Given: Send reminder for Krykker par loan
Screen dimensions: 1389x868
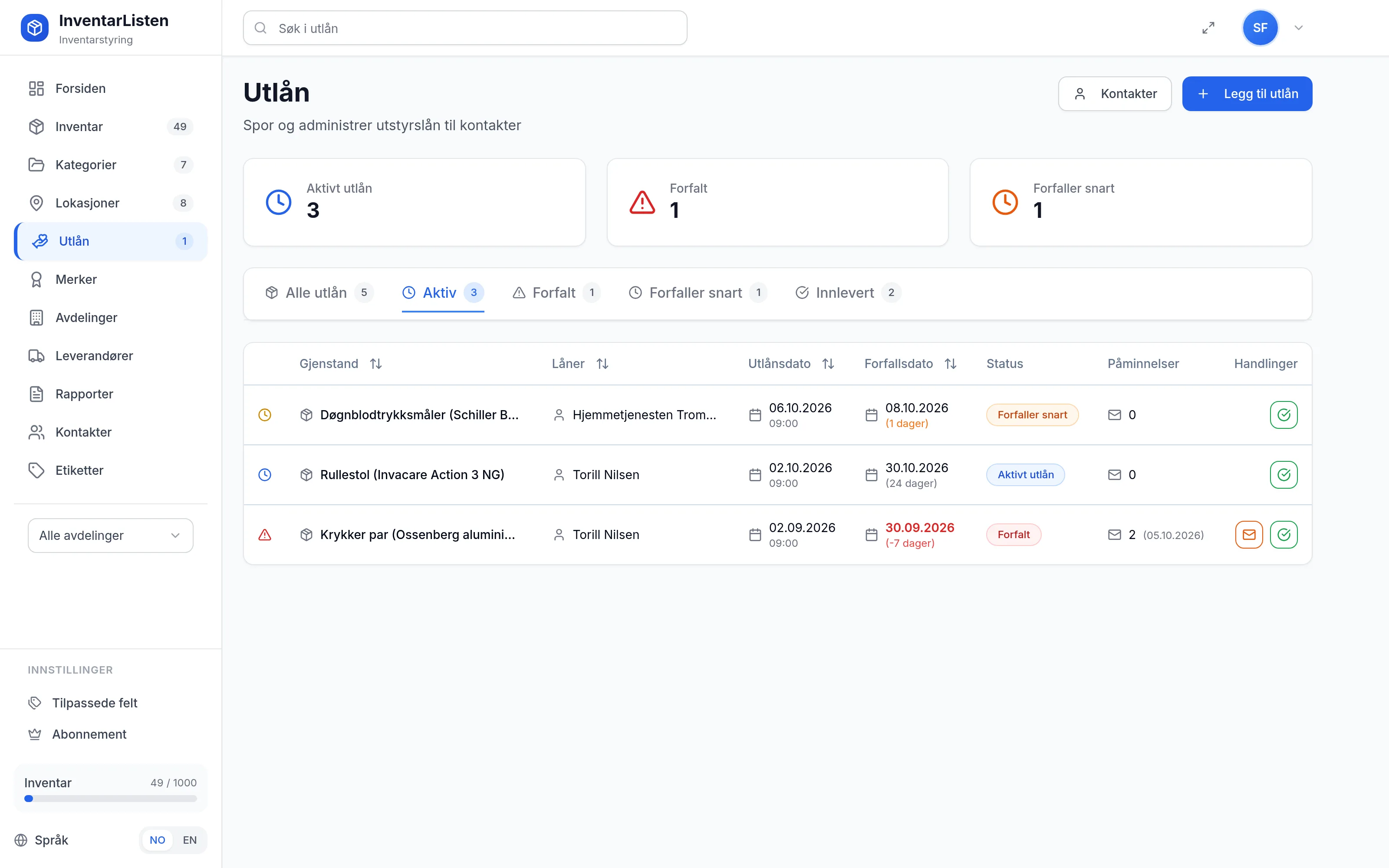Looking at the screenshot, I should [1249, 534].
